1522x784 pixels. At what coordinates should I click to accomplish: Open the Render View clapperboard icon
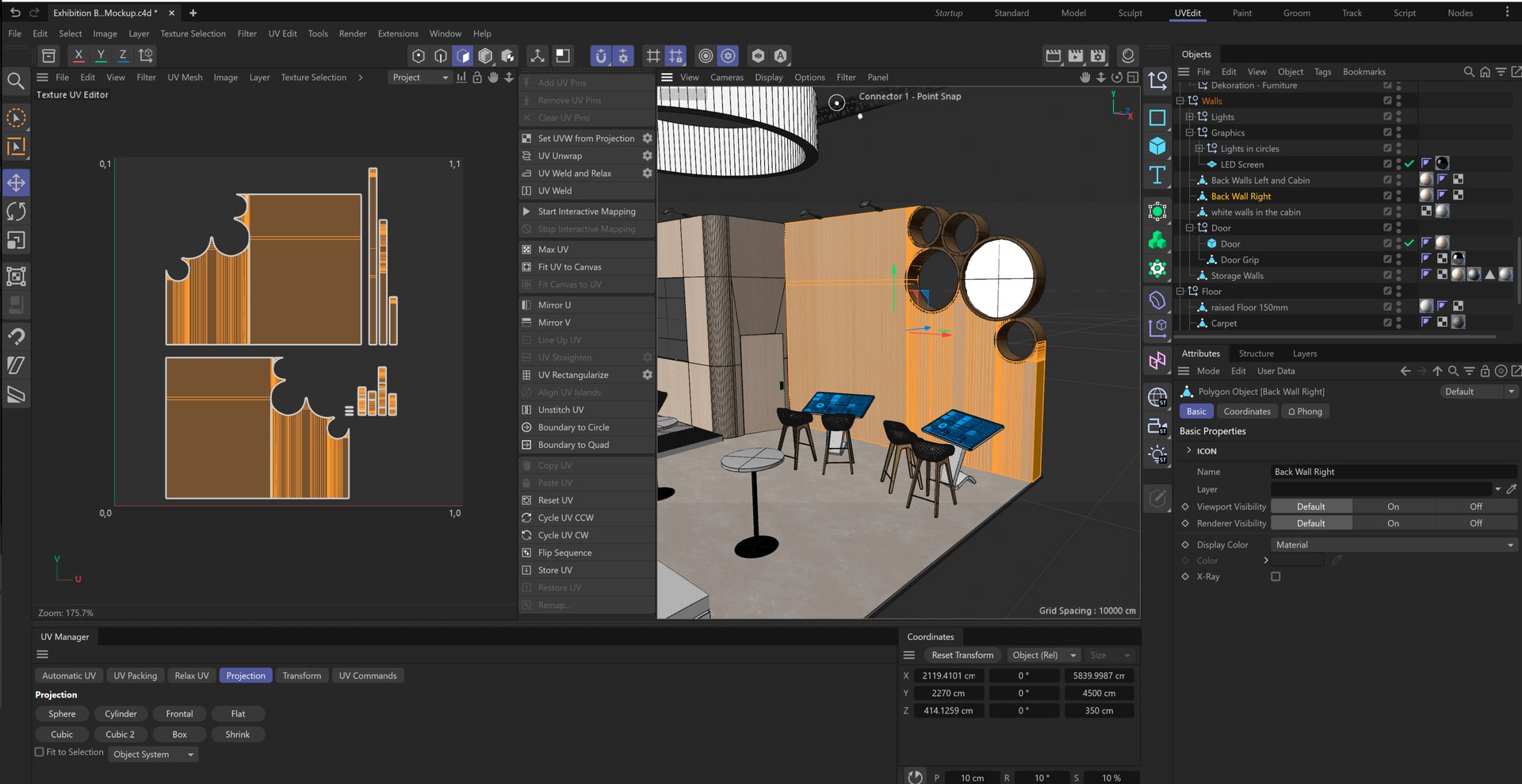(x=1054, y=55)
